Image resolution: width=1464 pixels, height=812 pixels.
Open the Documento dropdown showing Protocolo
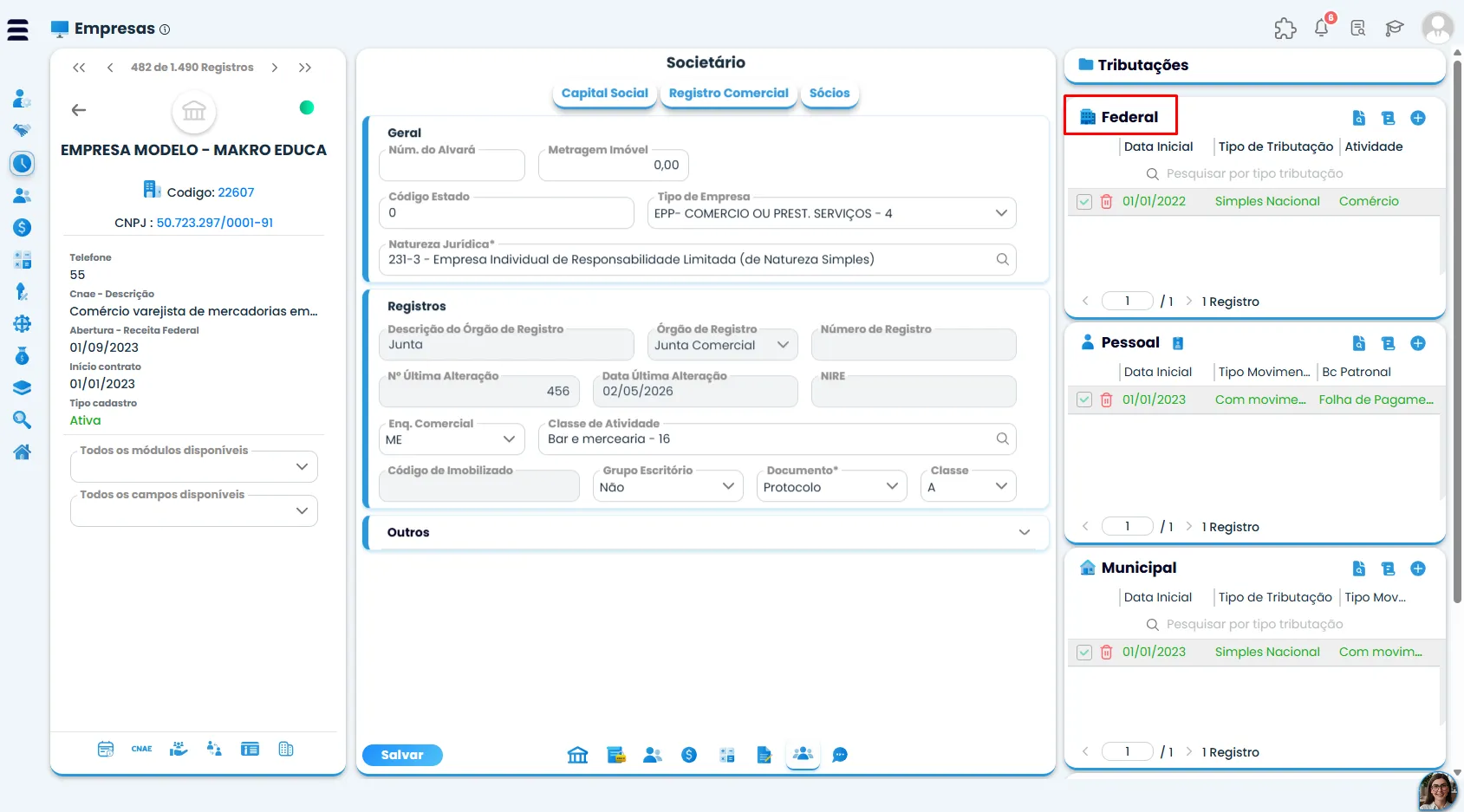[x=831, y=487]
